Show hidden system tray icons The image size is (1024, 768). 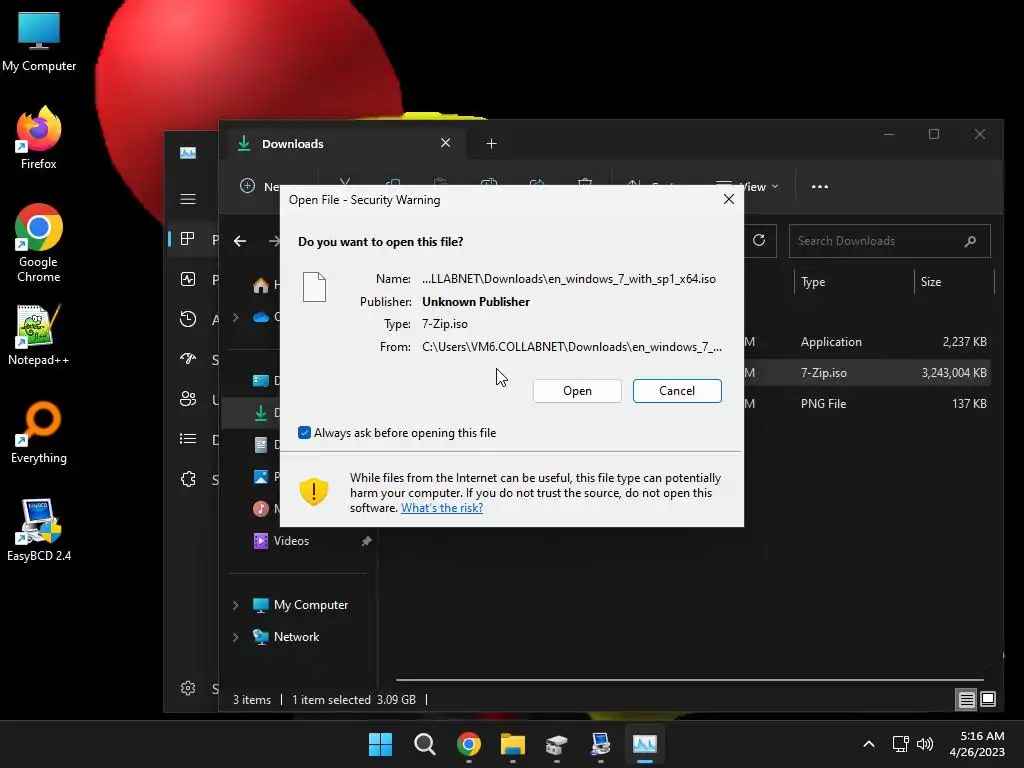(869, 744)
